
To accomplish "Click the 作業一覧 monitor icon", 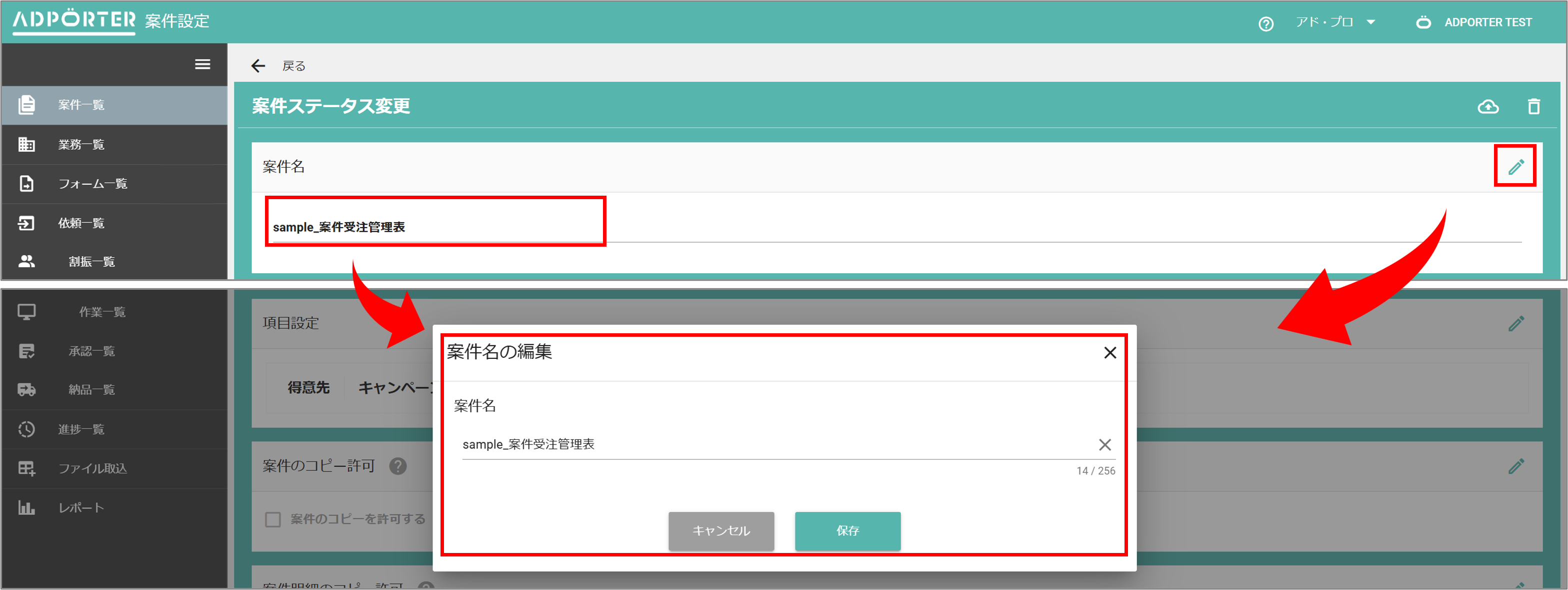I will coord(27,312).
